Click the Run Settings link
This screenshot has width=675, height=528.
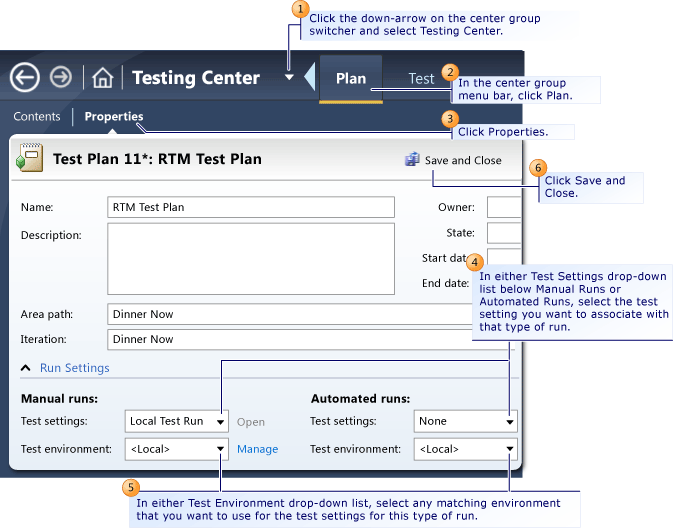tap(74, 368)
